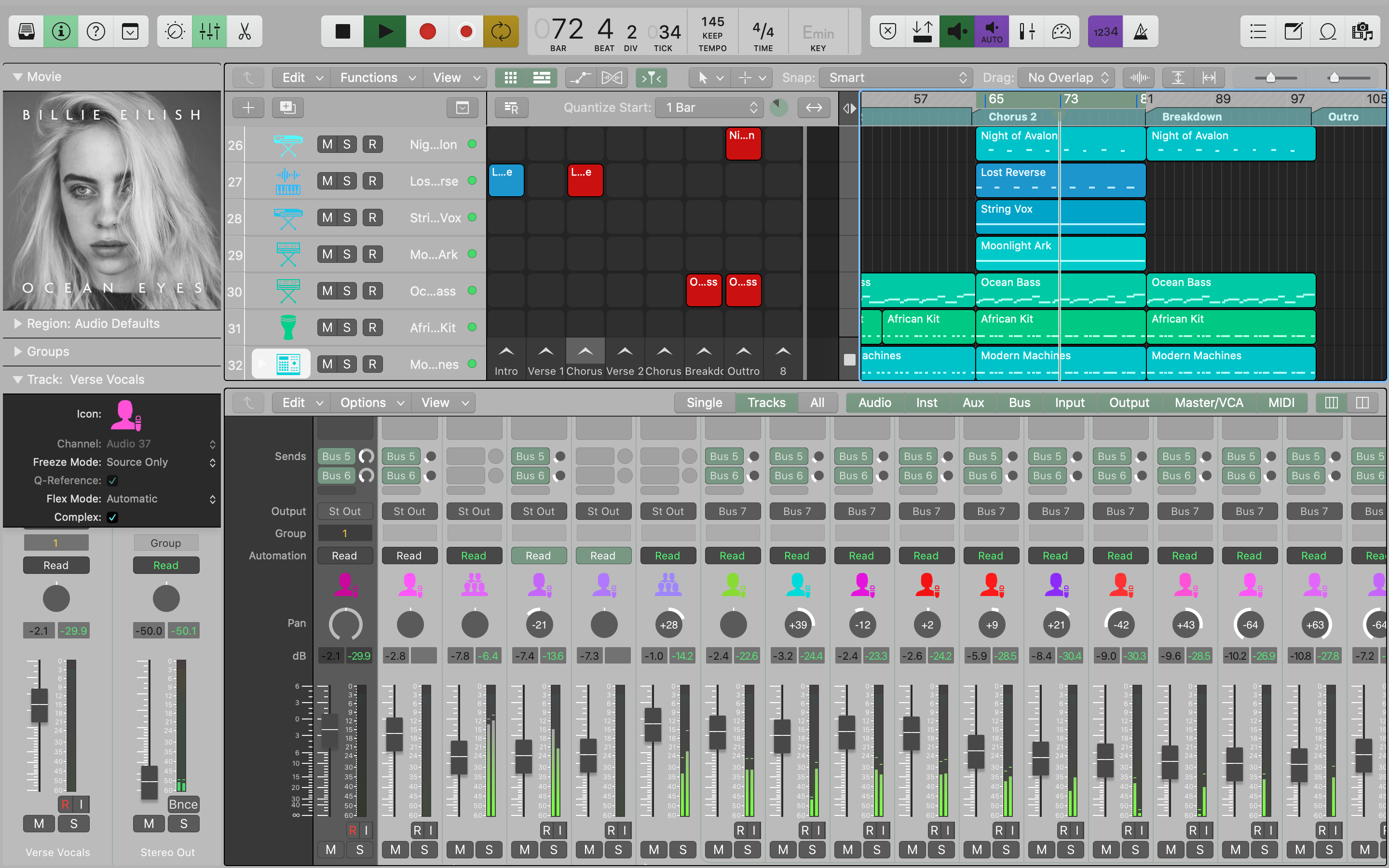Uncheck the Complex checkbox in the inspector
Image resolution: width=1389 pixels, height=868 pixels.
point(112,517)
